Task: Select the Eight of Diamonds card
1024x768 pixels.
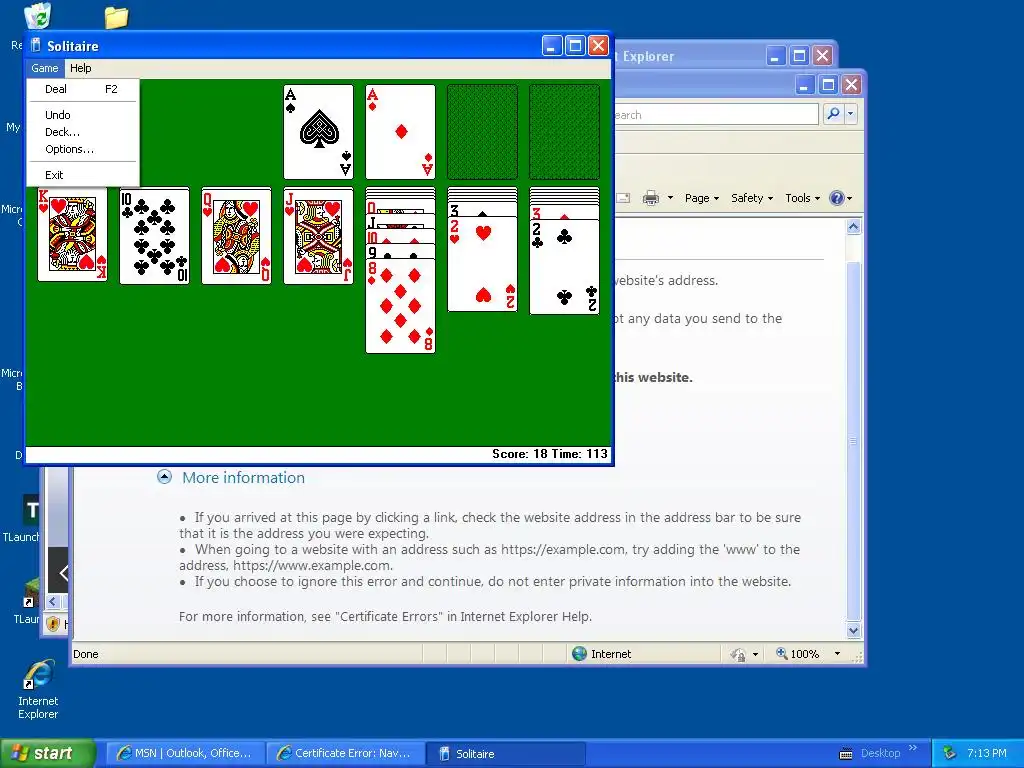Action: (400, 306)
